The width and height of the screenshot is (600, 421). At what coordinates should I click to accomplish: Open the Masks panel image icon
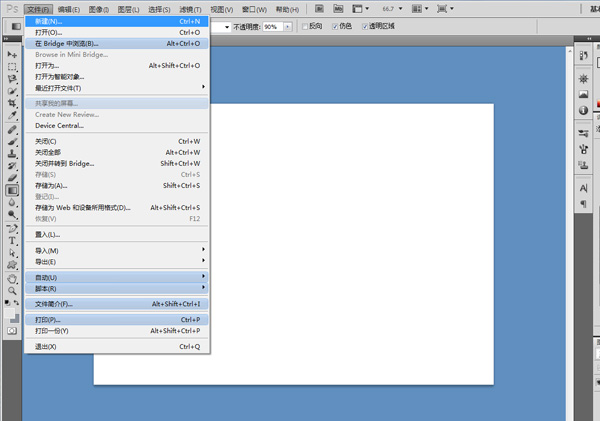(583, 95)
